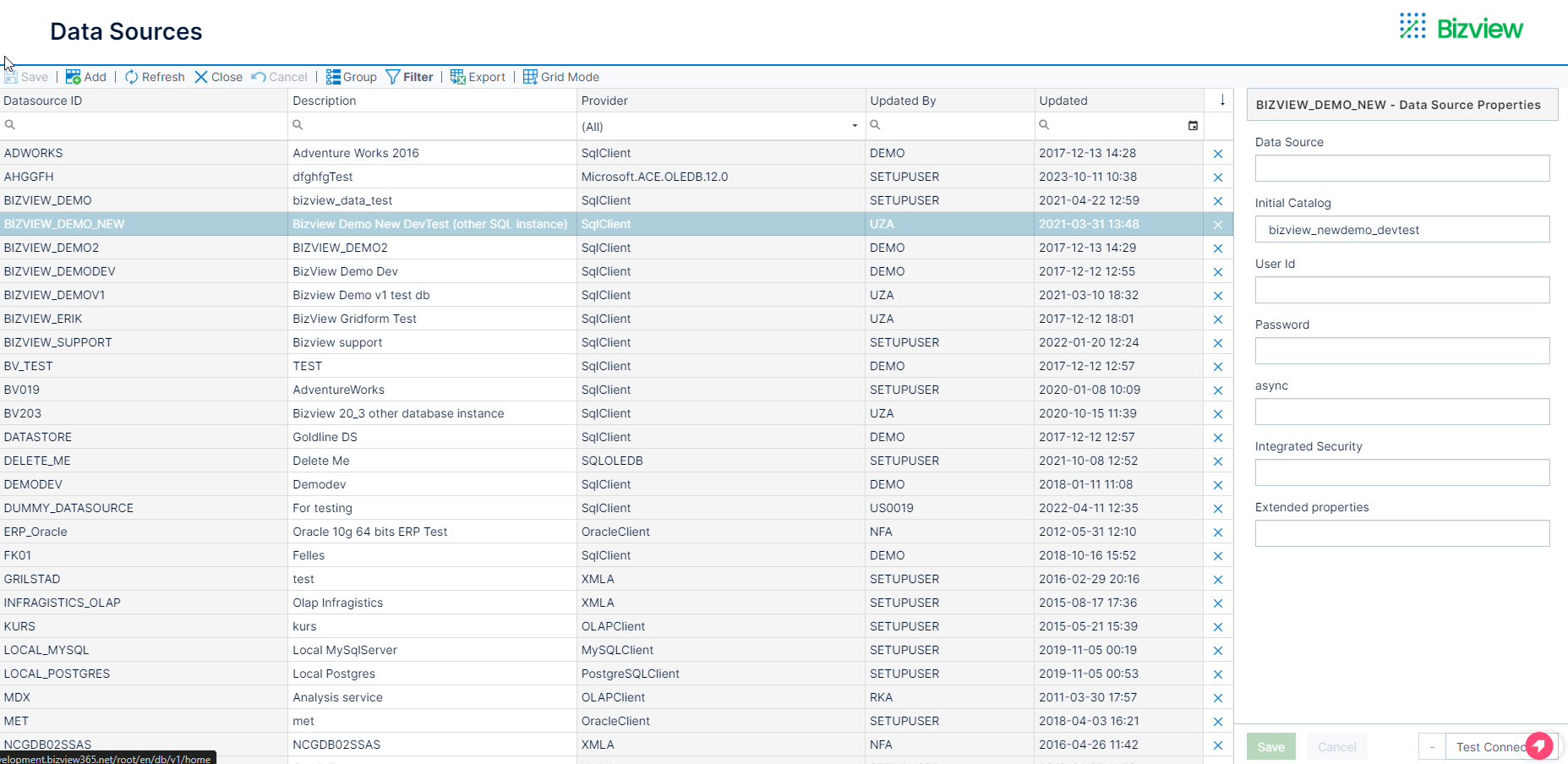Screen dimensions: 1568x764
Task: Delete the LOCAL_MYSQL row
Action: 1218,651
